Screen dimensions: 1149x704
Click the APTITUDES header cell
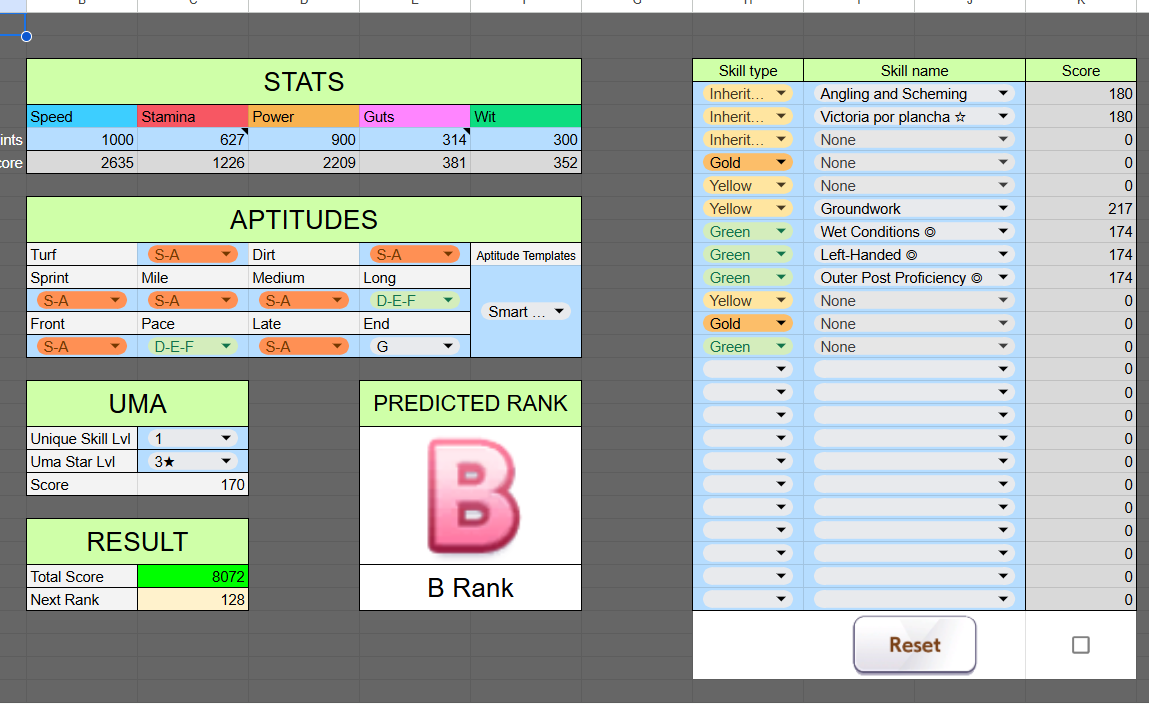pyautogui.click(x=304, y=220)
